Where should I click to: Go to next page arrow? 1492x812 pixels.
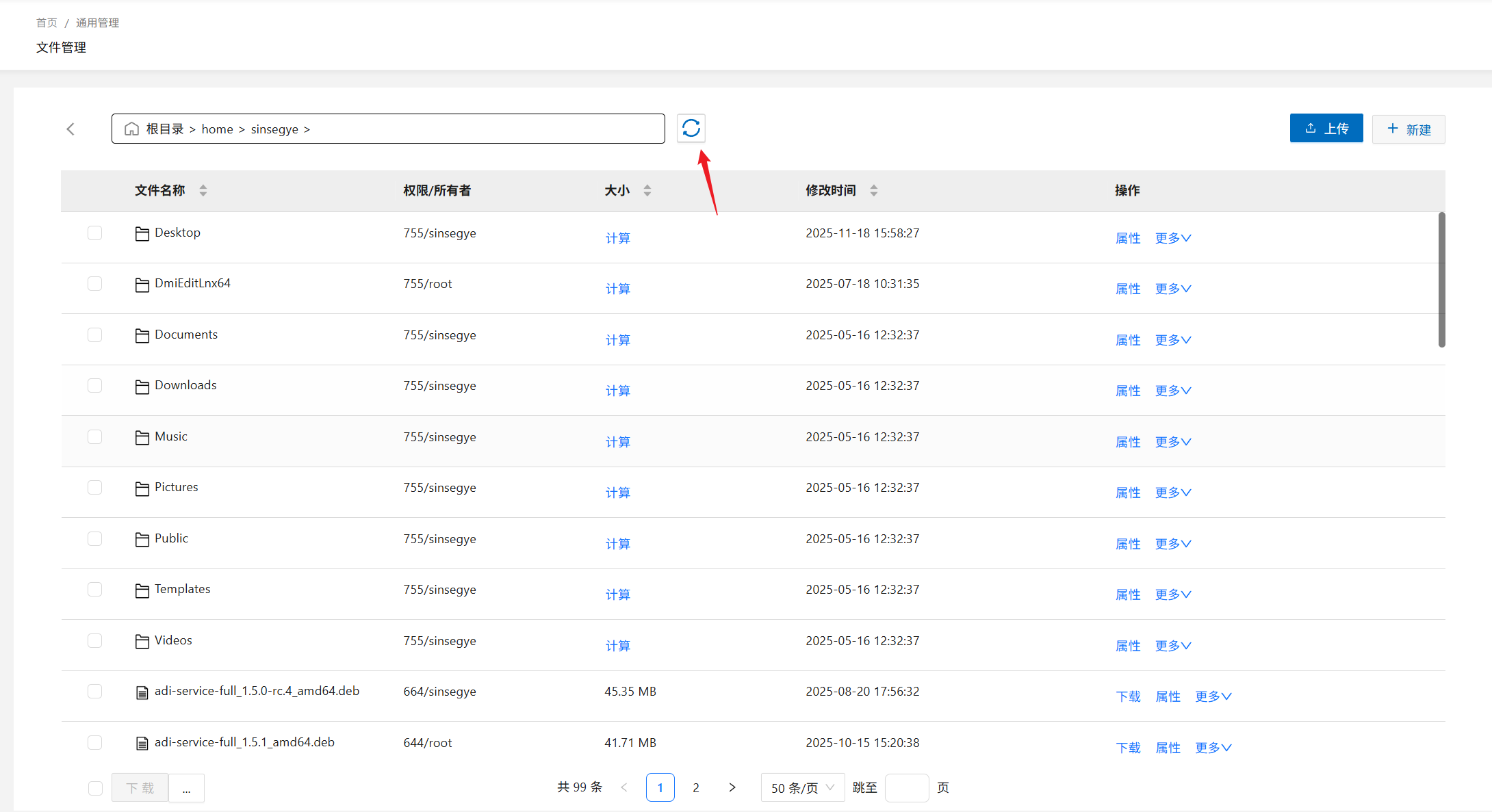tap(732, 787)
